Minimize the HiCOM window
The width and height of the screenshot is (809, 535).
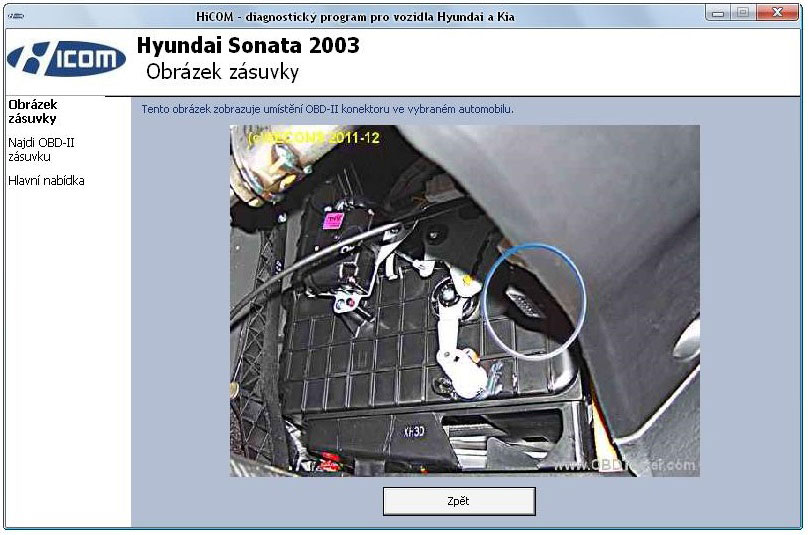(x=718, y=13)
